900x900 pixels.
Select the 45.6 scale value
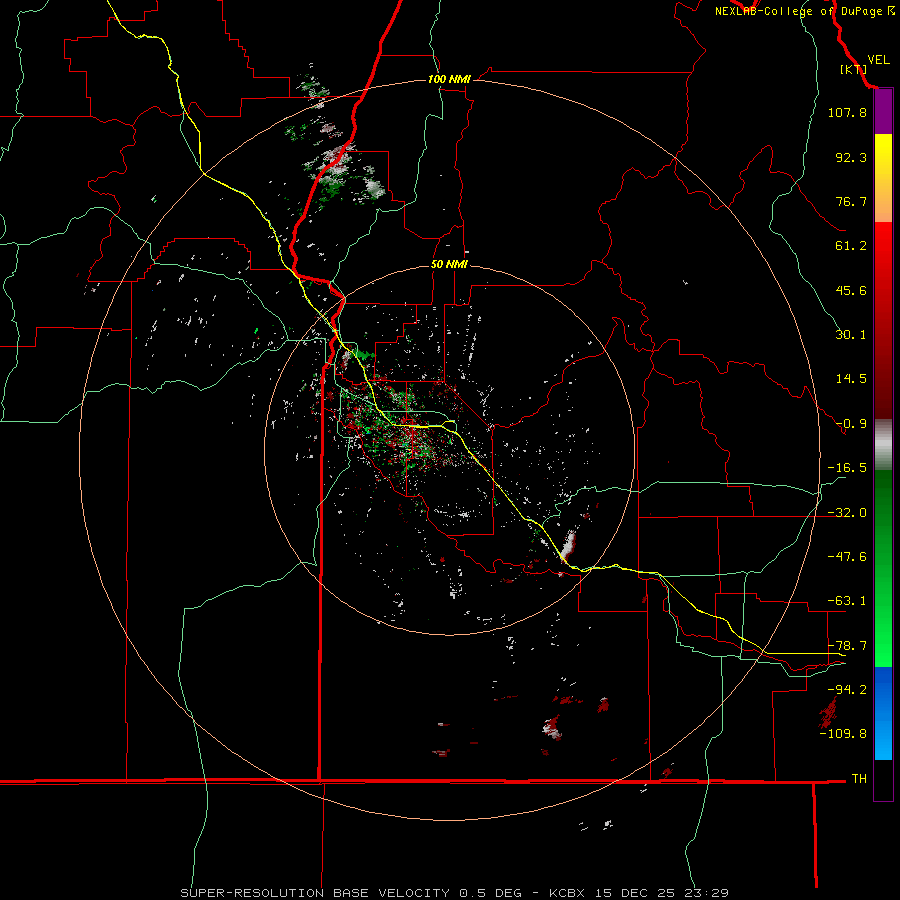(x=851, y=290)
